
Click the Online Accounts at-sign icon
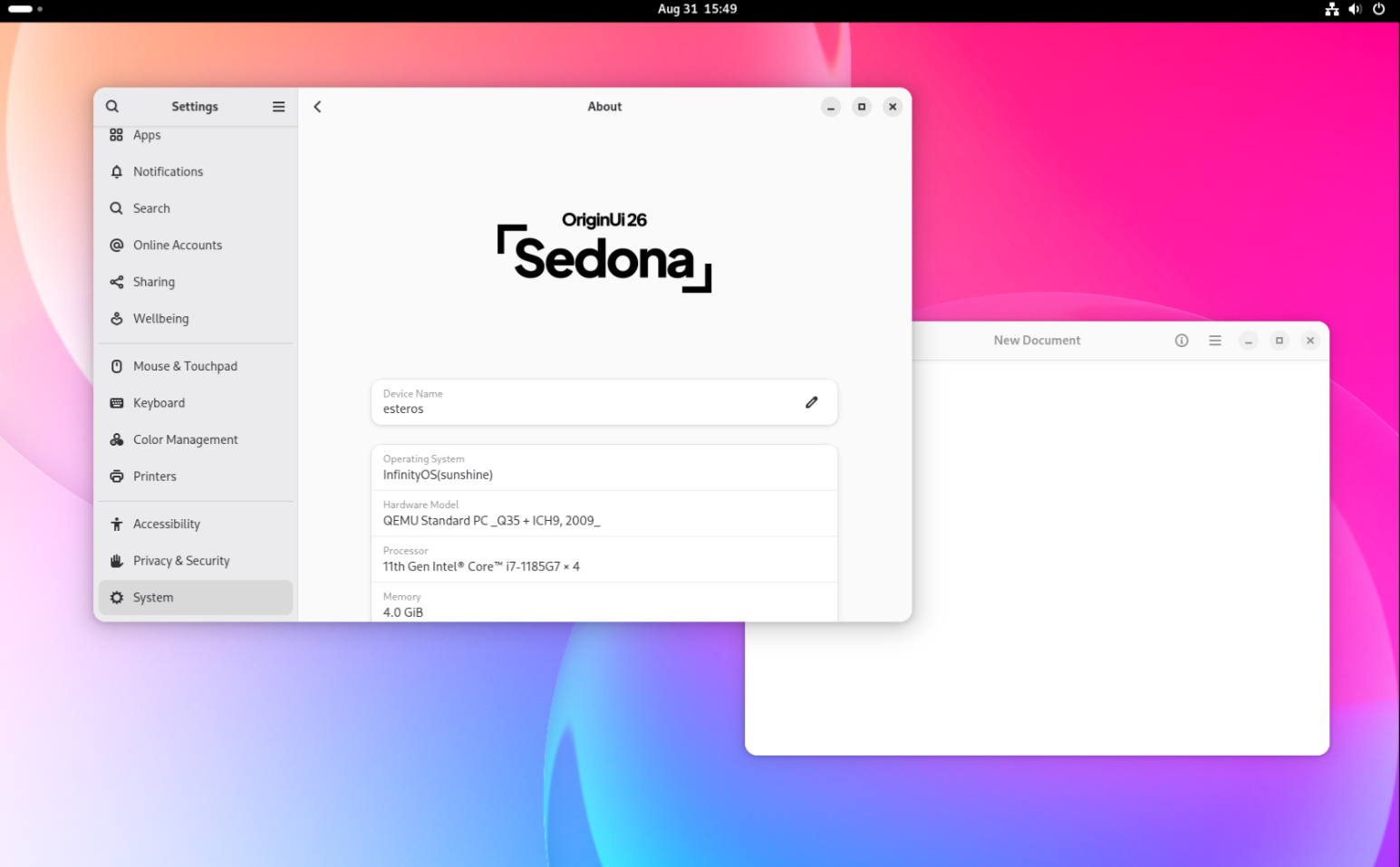coord(116,246)
